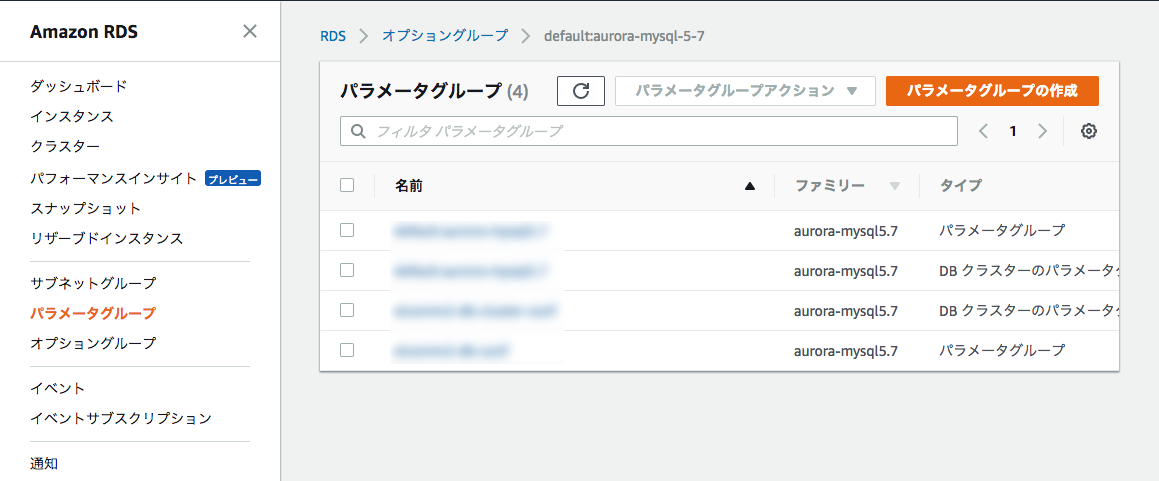Screen dimensions: 1159x481
Task: Toggle the select-all checkbox in header
Action: point(347,185)
